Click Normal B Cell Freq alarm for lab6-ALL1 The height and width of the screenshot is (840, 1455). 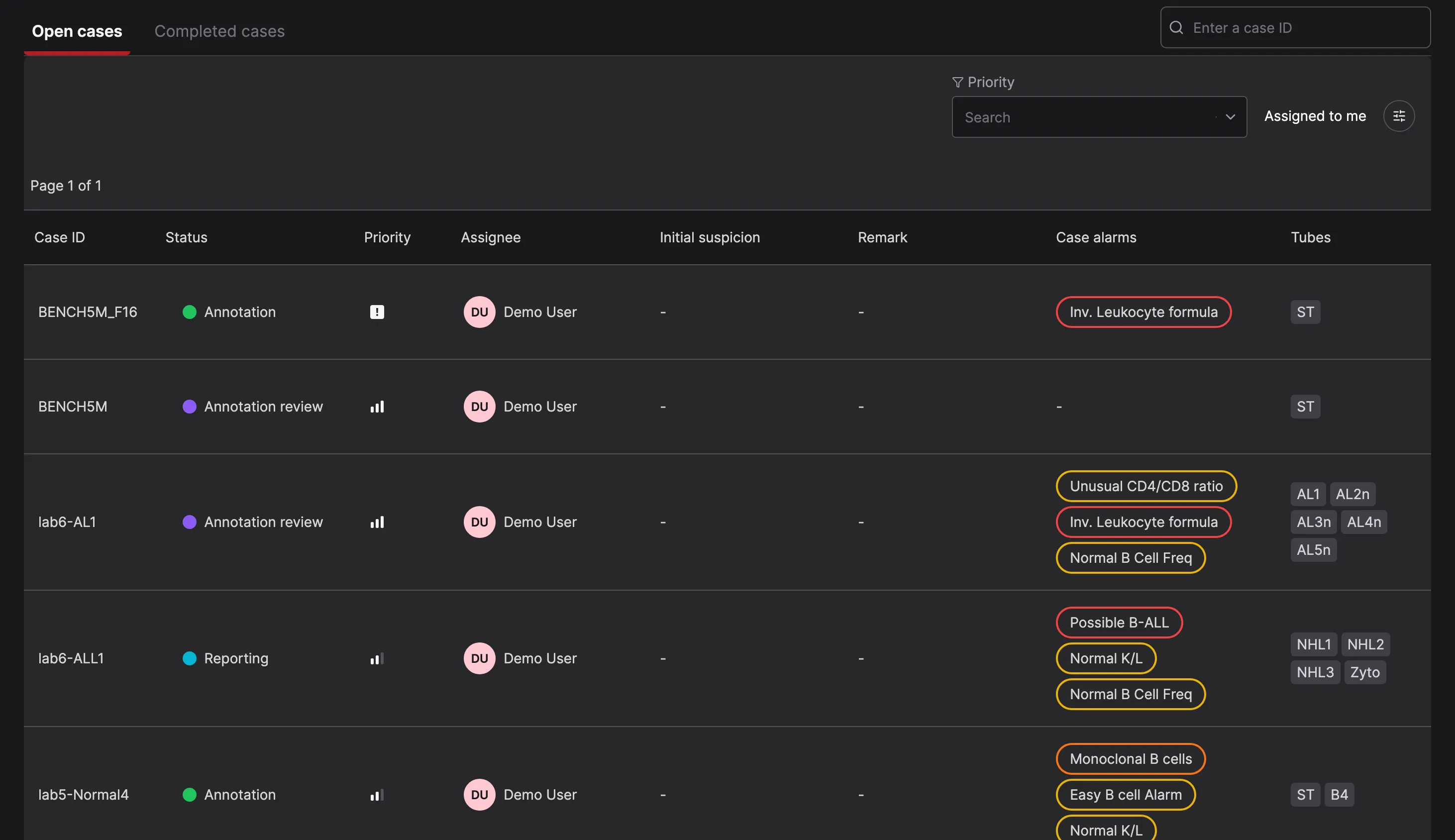pos(1131,694)
